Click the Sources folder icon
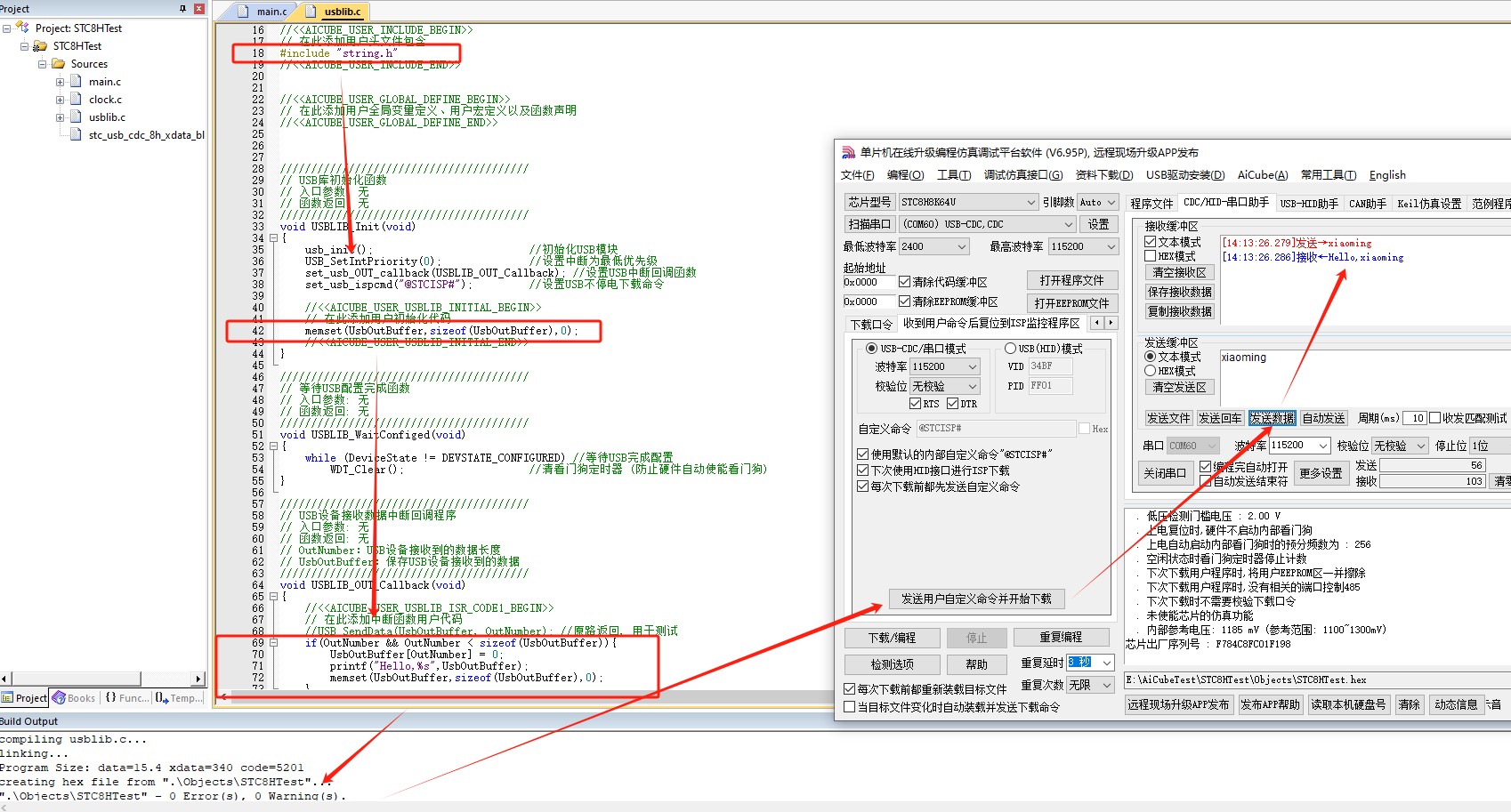 click(x=59, y=64)
